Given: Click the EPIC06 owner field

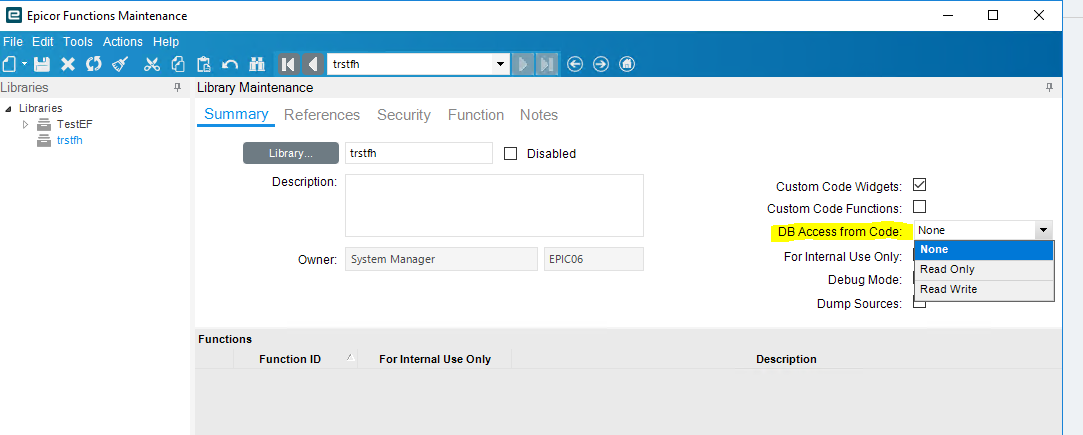Looking at the screenshot, I should coord(594,260).
